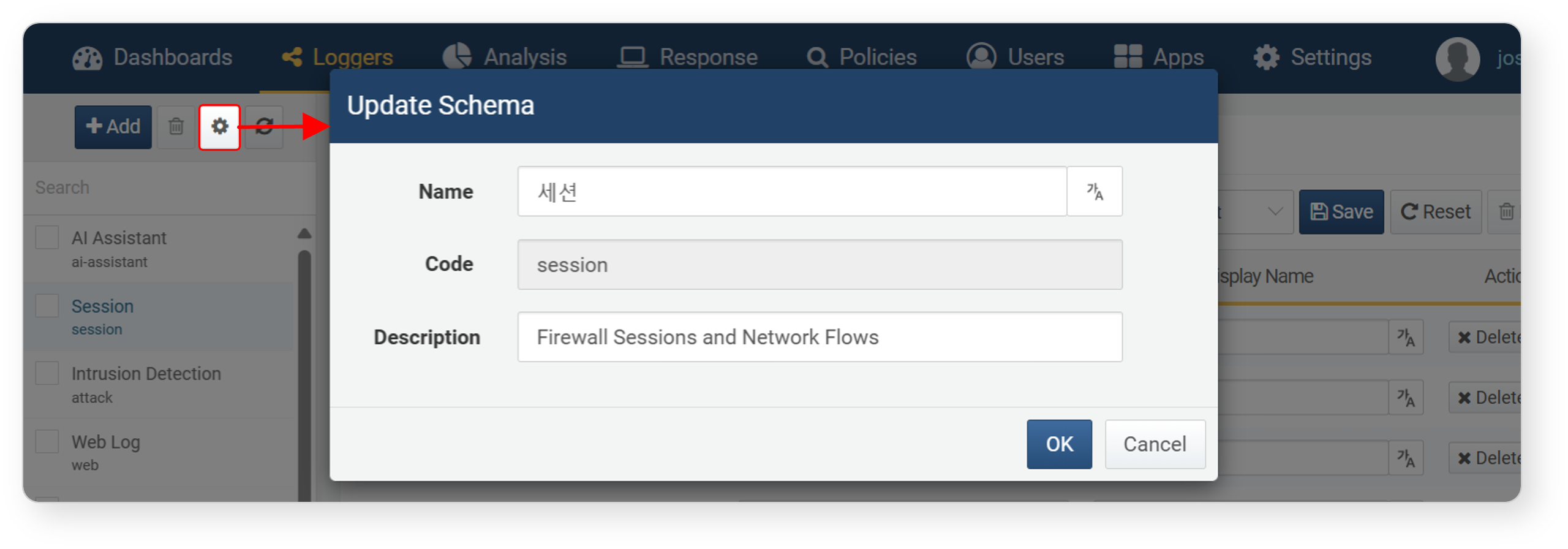
Task: Toggle the Intrusion Detection checkbox
Action: [x=47, y=373]
